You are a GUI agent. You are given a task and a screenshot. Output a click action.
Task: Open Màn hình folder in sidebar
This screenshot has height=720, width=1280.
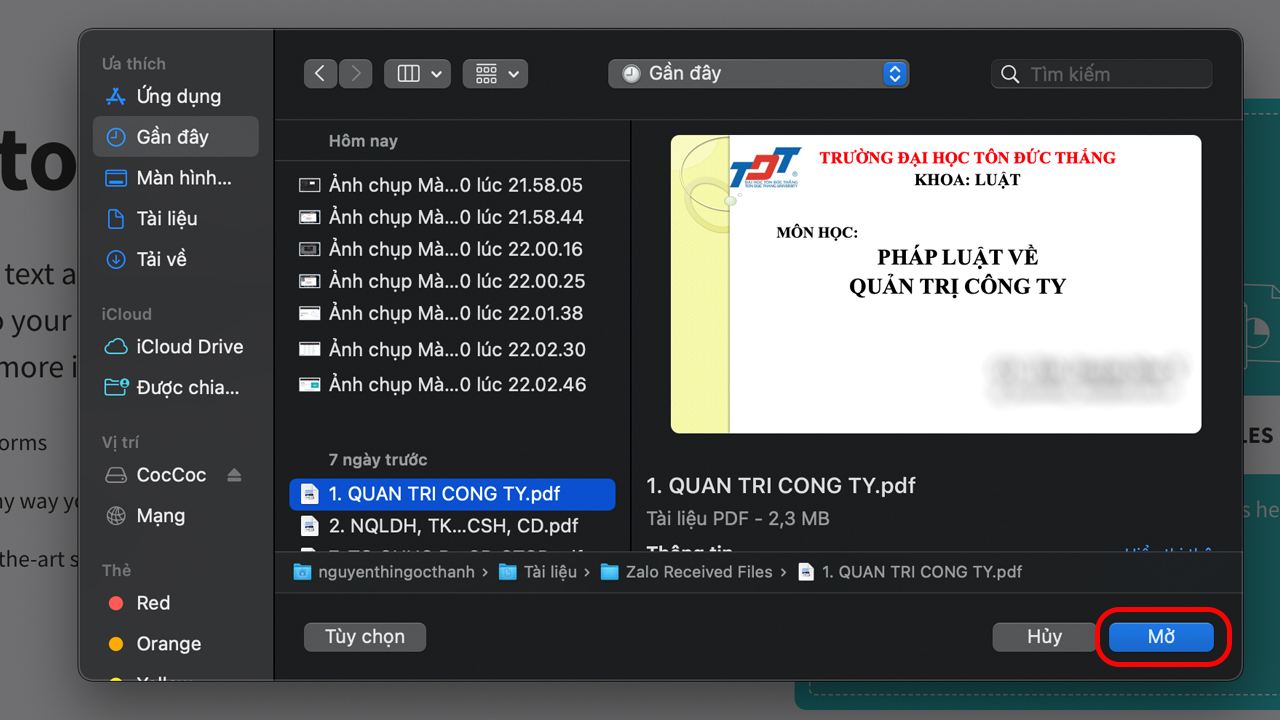pos(175,178)
